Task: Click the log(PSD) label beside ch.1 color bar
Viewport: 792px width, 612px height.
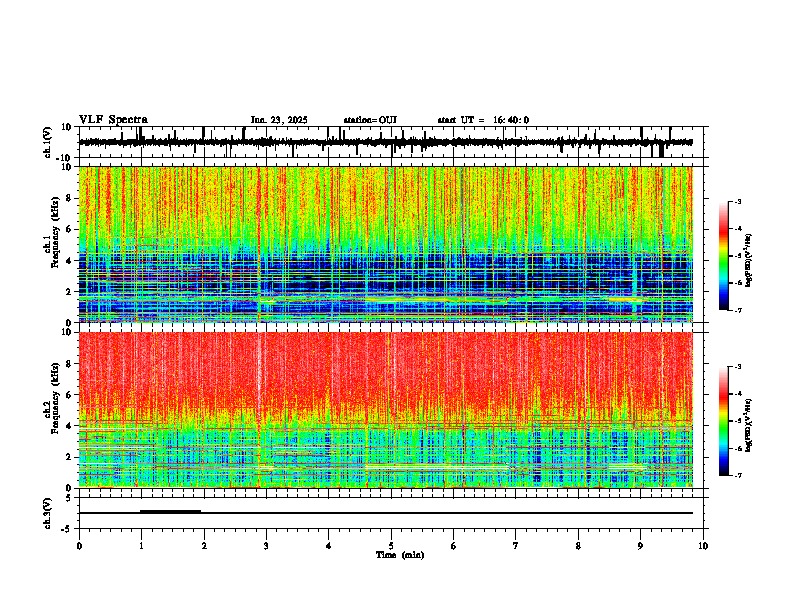Action: 749,261
